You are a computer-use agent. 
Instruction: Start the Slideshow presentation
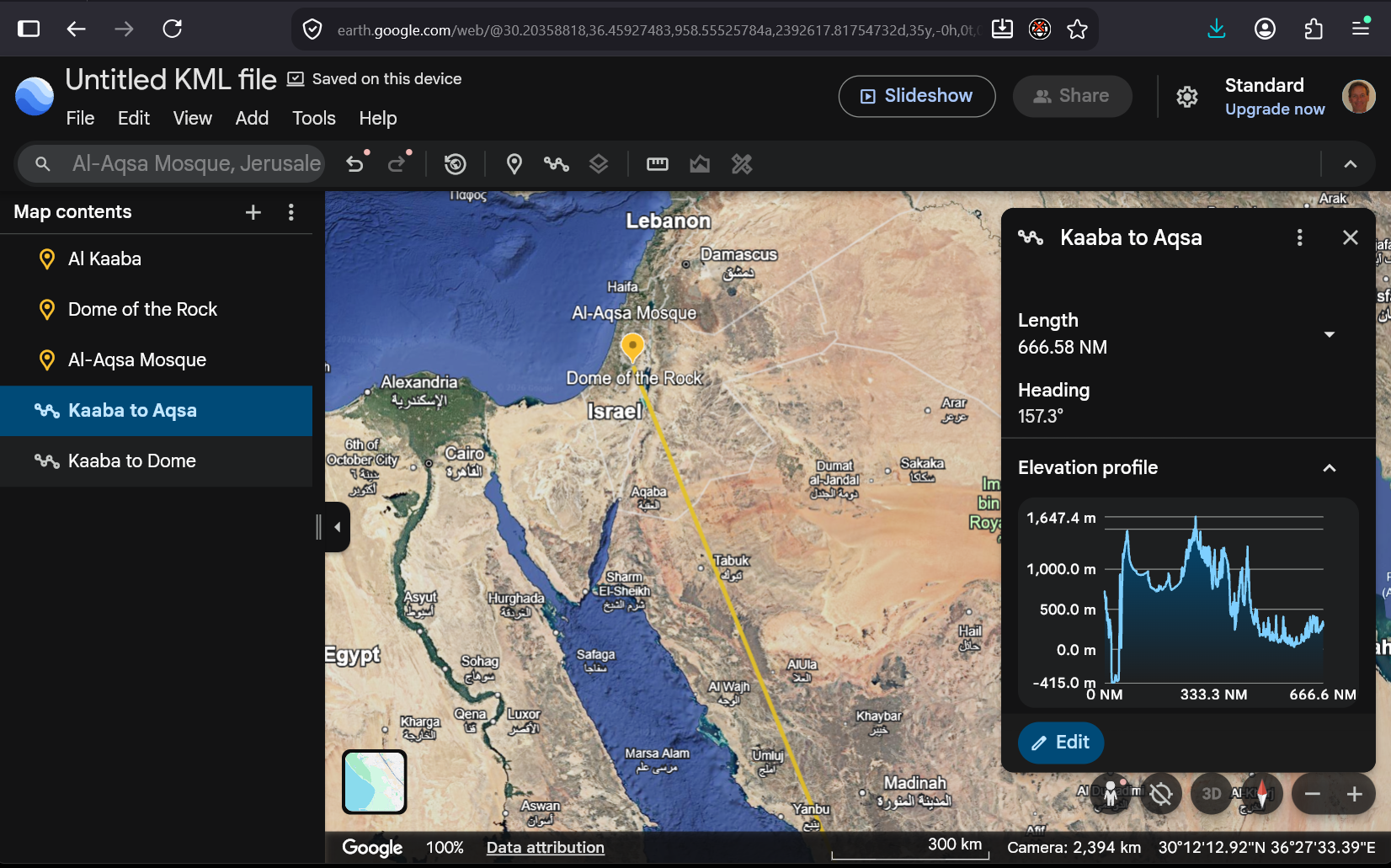coord(917,96)
